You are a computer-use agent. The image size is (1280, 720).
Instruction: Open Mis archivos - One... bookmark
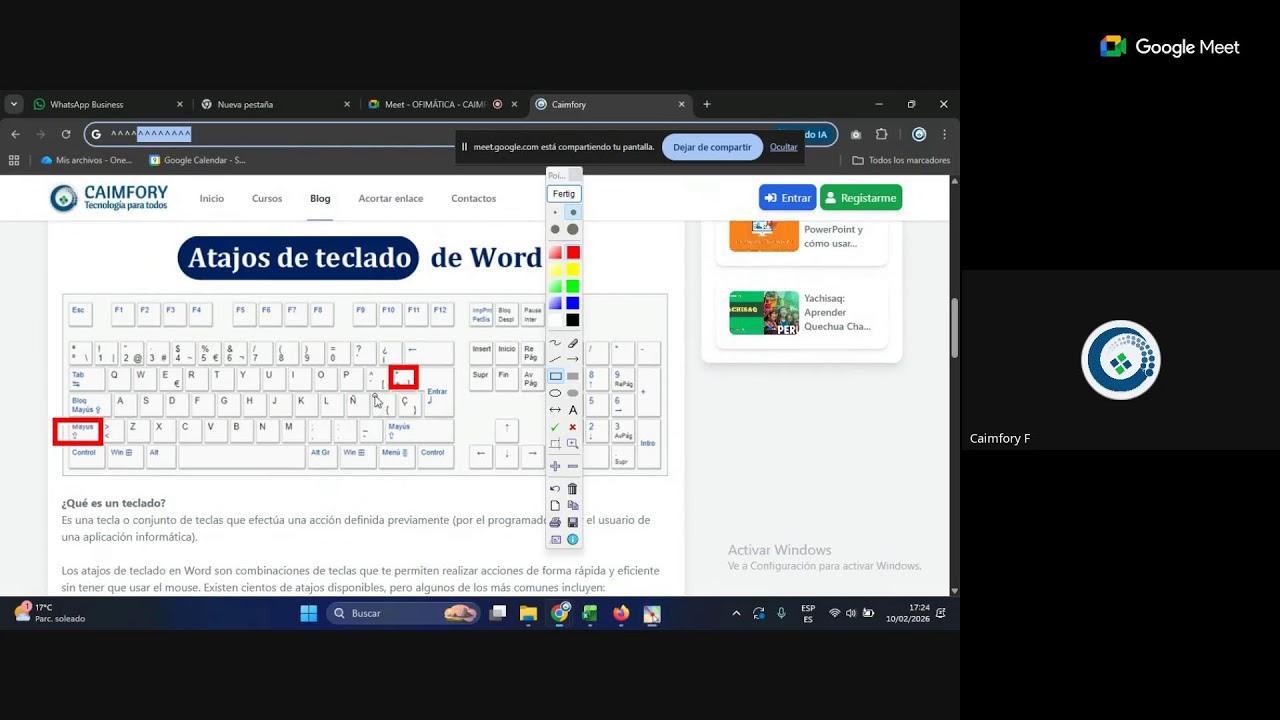[x=86, y=160]
